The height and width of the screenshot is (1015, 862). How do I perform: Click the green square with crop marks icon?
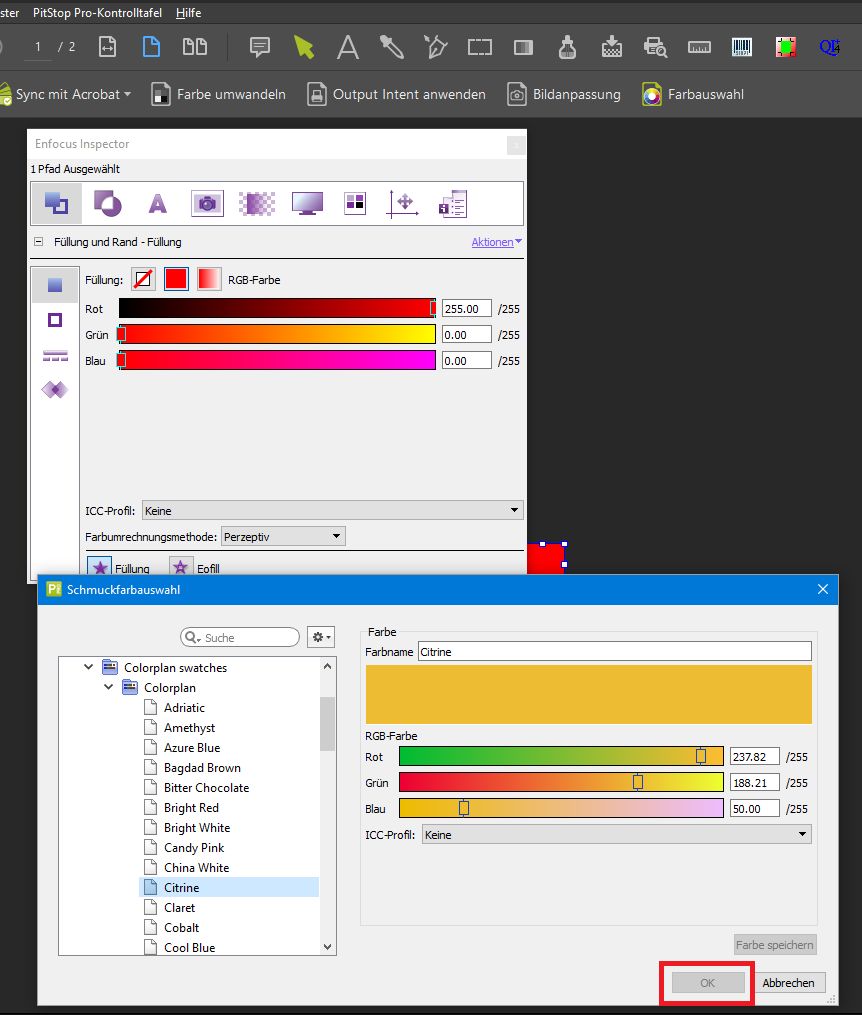coord(786,47)
